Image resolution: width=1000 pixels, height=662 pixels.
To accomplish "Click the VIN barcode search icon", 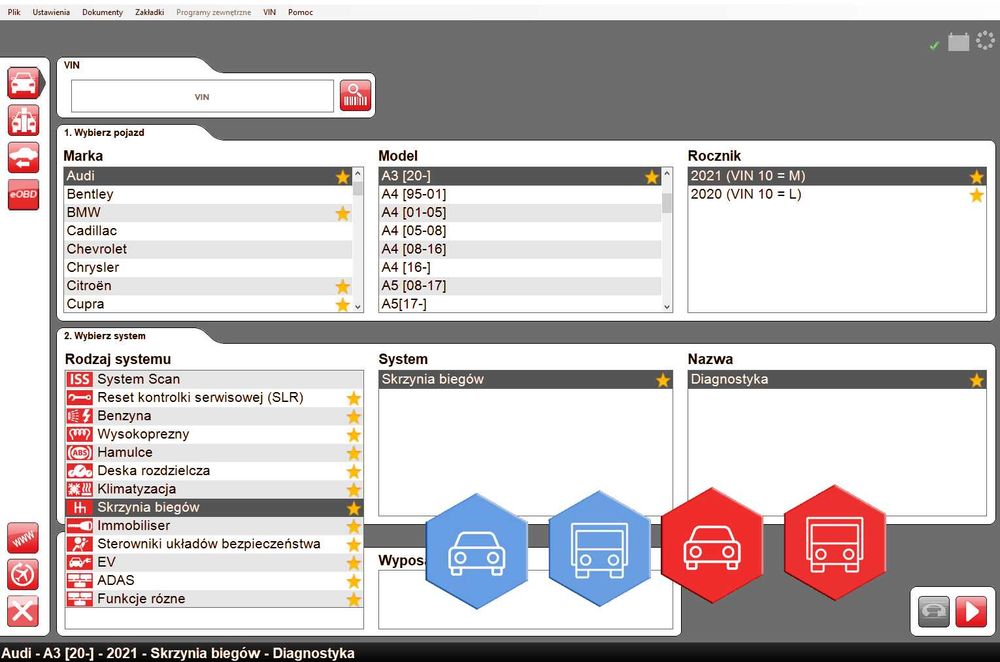I will click(355, 96).
